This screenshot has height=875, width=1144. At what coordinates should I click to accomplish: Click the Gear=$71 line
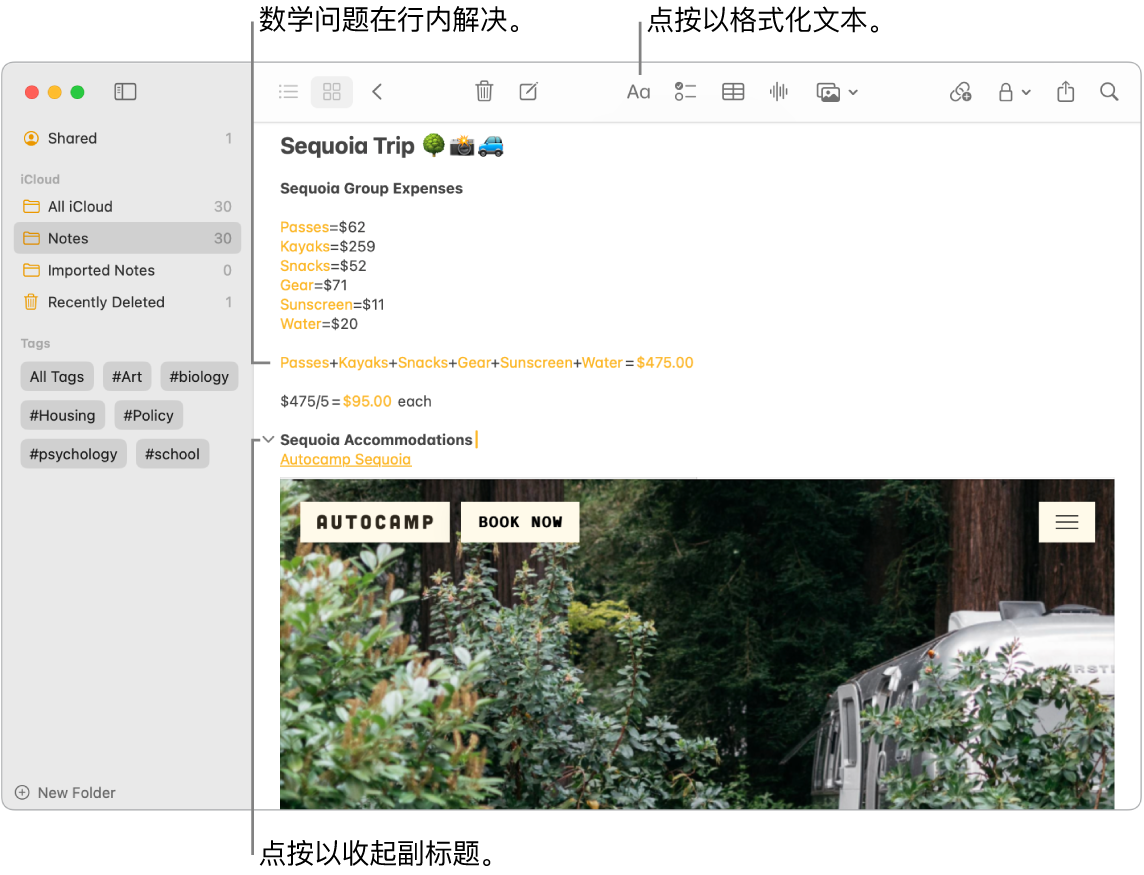click(314, 285)
